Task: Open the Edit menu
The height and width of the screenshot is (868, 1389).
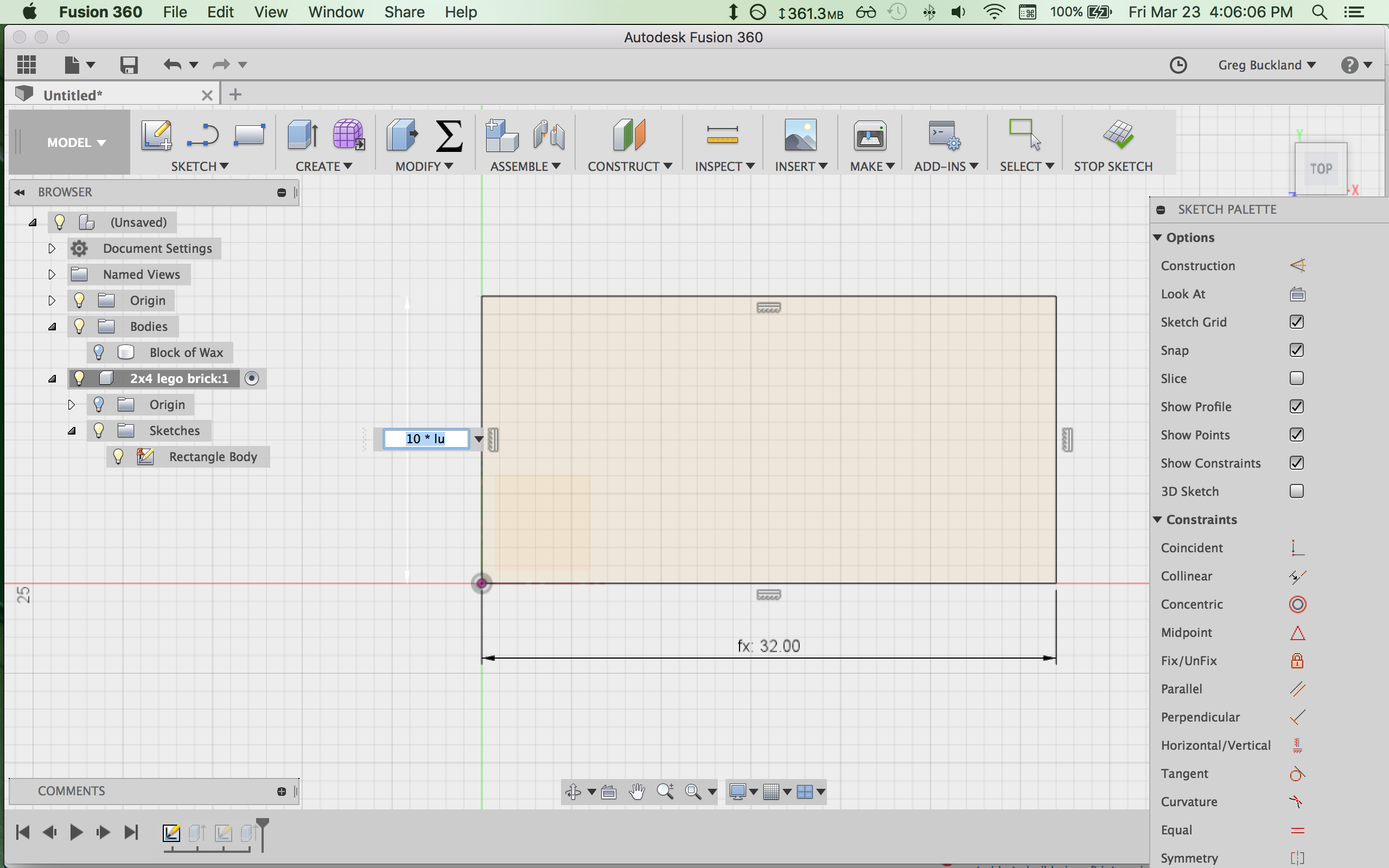Action: [x=220, y=12]
